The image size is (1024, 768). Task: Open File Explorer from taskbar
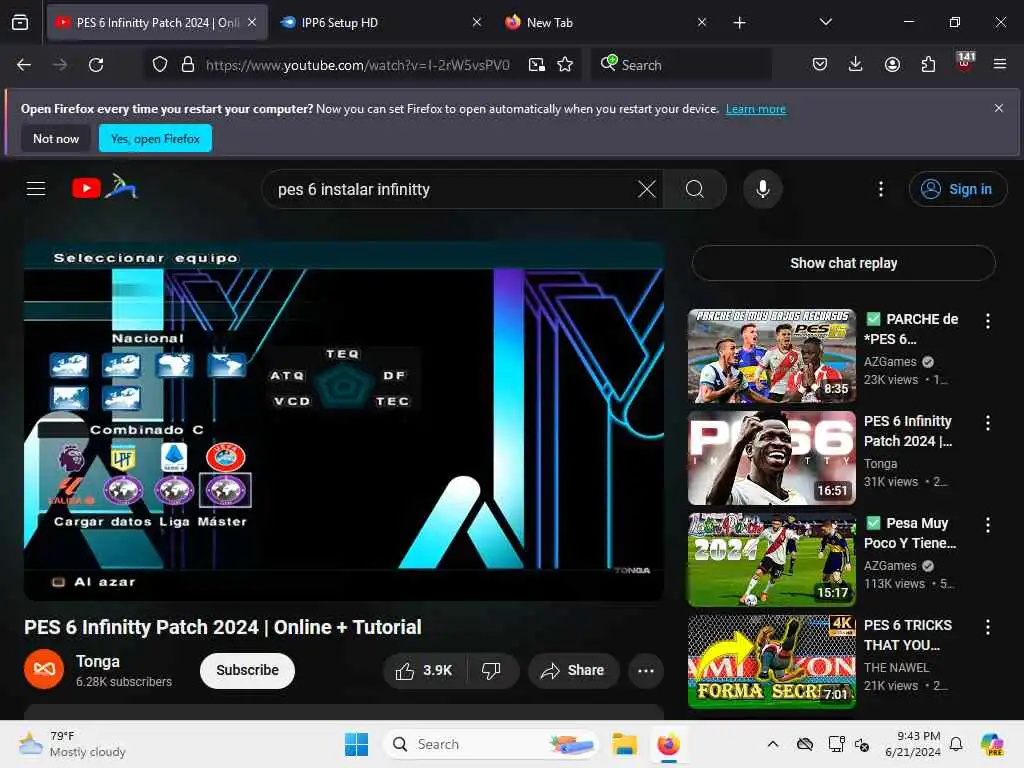pos(624,744)
